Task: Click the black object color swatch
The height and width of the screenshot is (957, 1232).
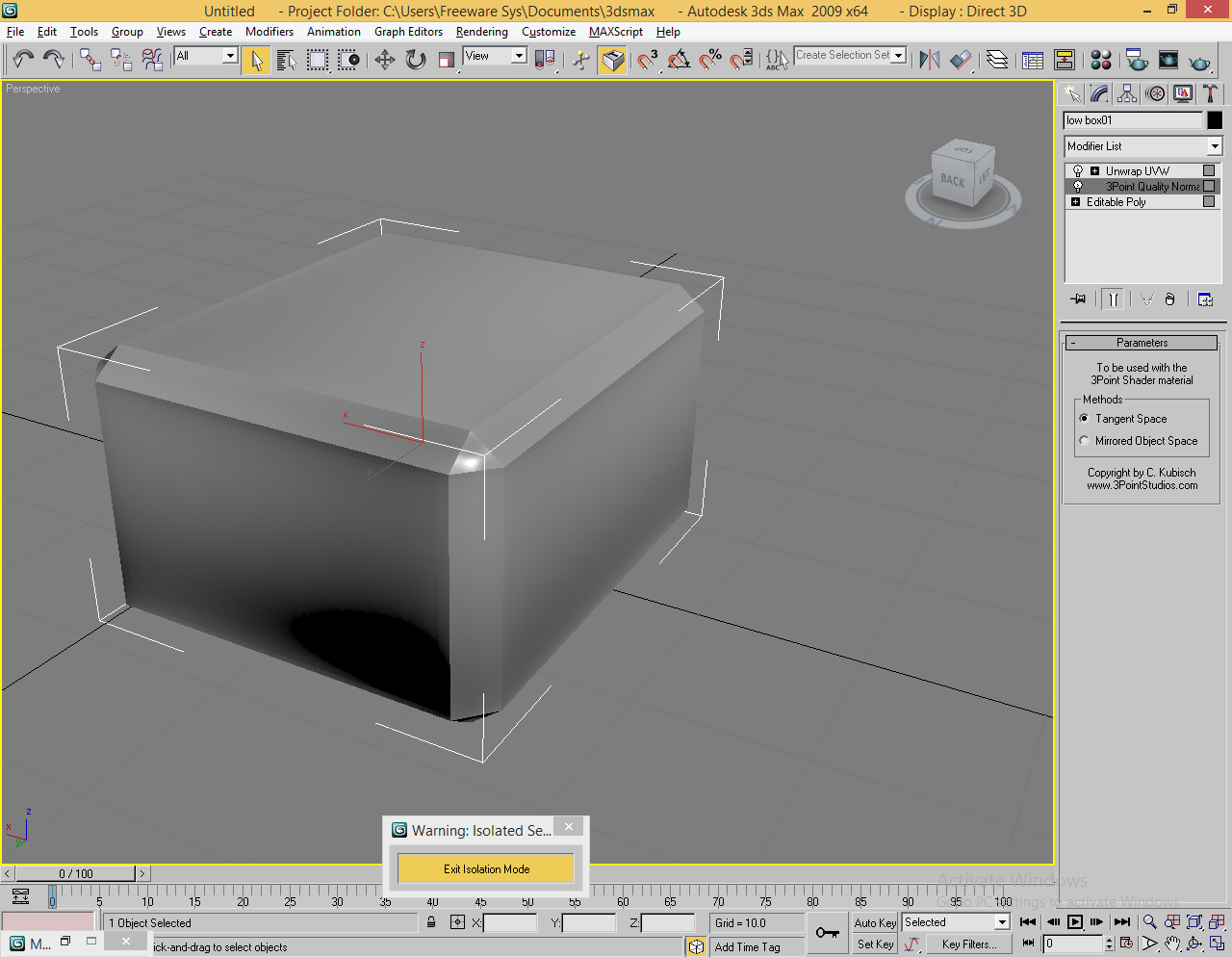Action: point(1215,120)
